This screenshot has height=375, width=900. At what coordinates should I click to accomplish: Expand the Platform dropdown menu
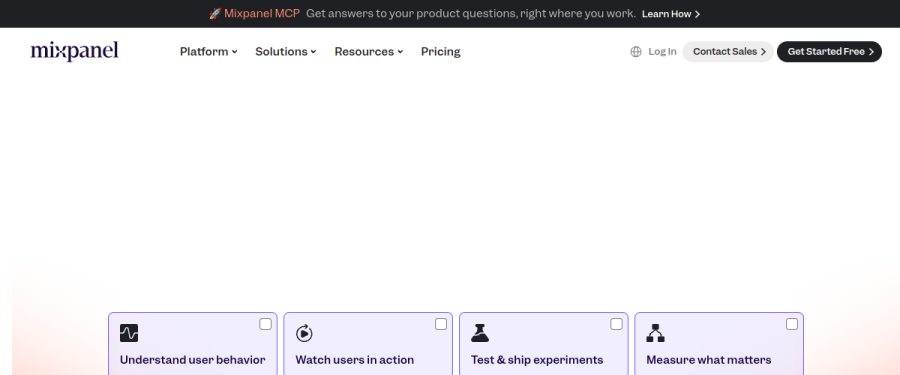[208, 52]
